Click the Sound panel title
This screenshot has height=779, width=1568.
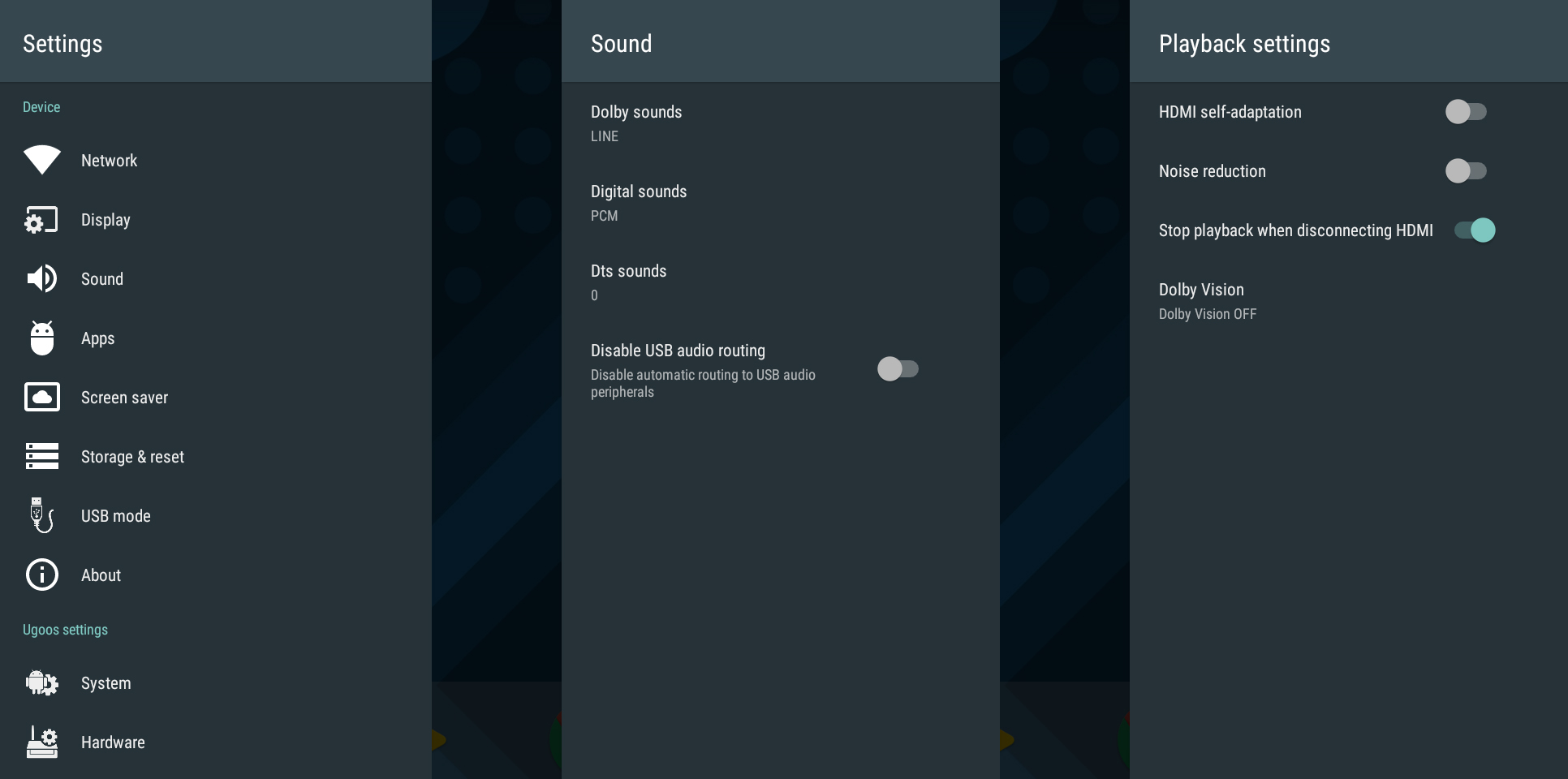pos(621,44)
